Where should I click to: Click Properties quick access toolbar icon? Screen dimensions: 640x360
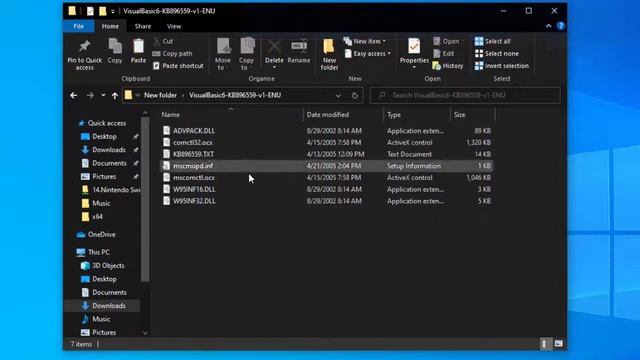(x=90, y=11)
